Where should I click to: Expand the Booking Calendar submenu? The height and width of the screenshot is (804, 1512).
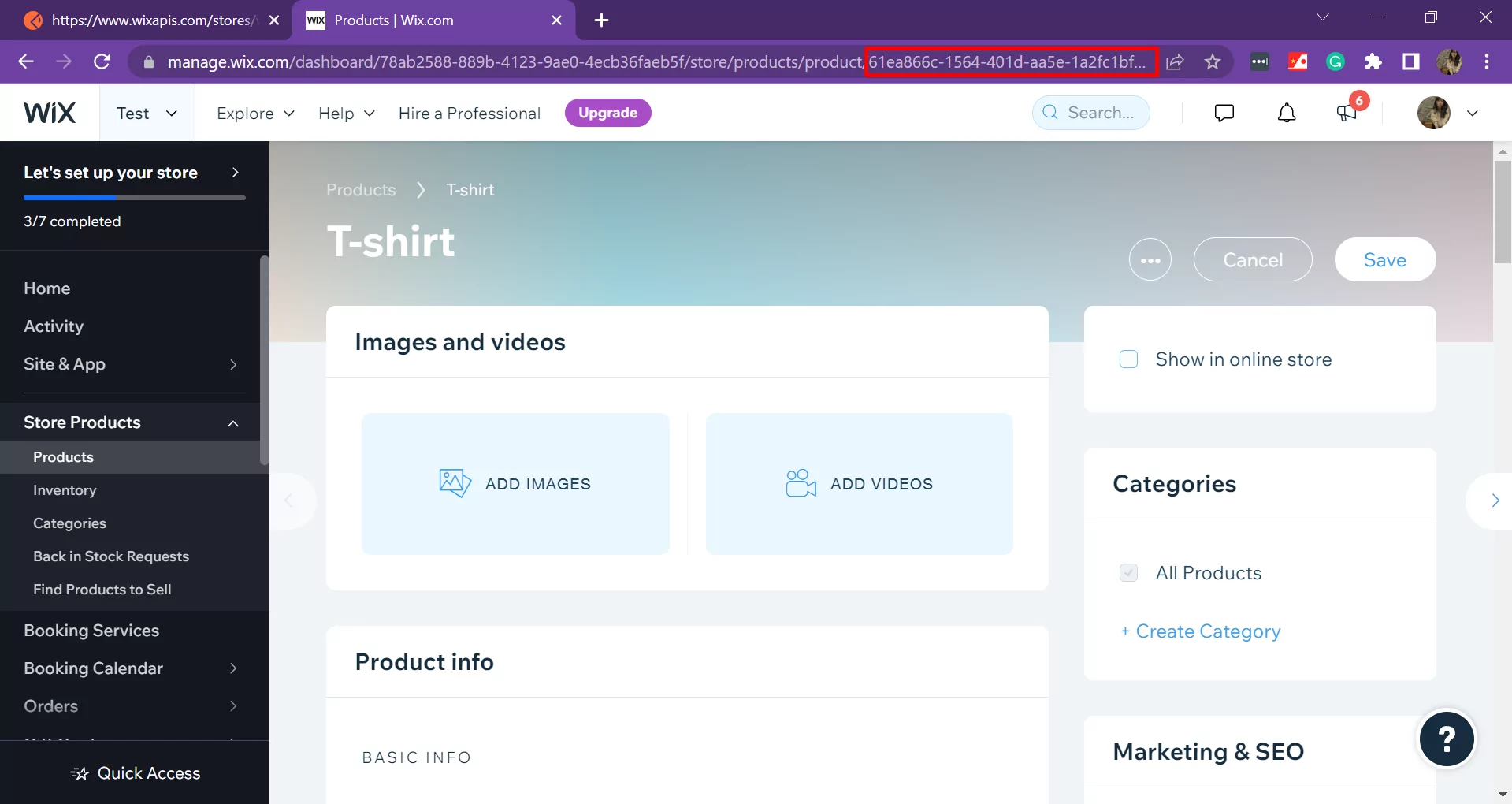(232, 668)
